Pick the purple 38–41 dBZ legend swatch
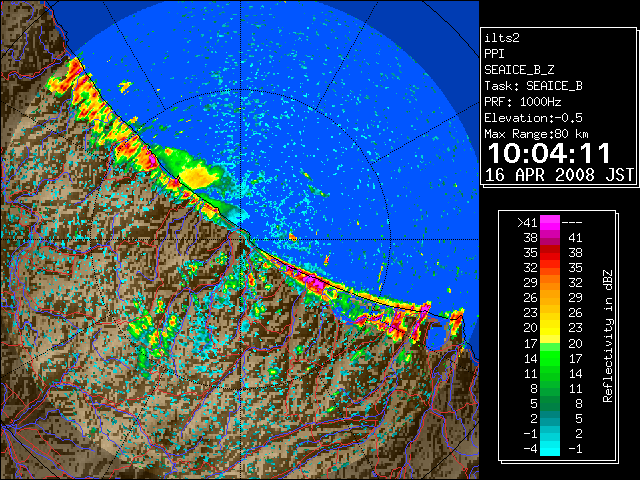Viewport: 640px width, 480px height. [550, 238]
